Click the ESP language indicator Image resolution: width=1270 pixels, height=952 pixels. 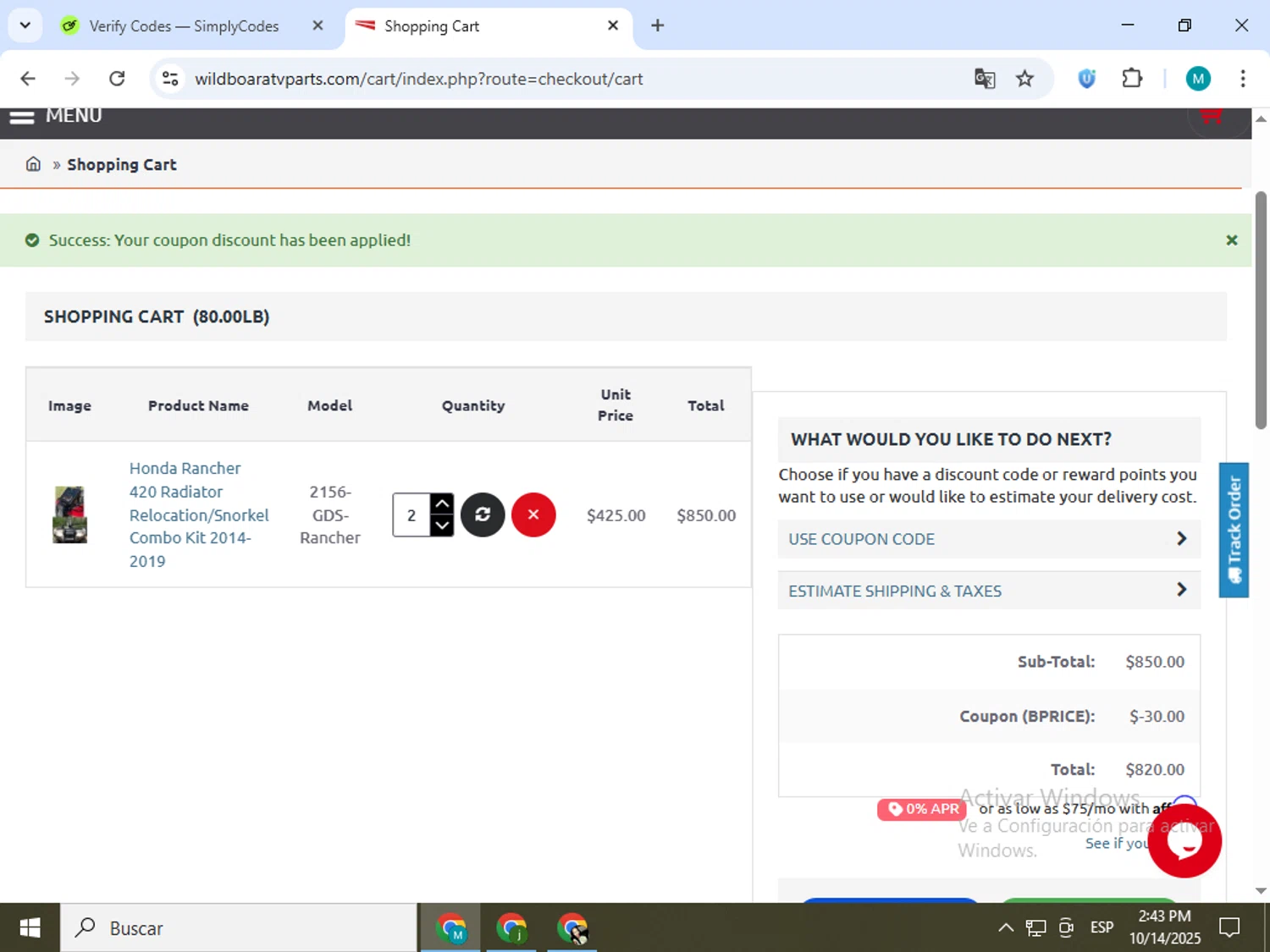pyautogui.click(x=1102, y=928)
